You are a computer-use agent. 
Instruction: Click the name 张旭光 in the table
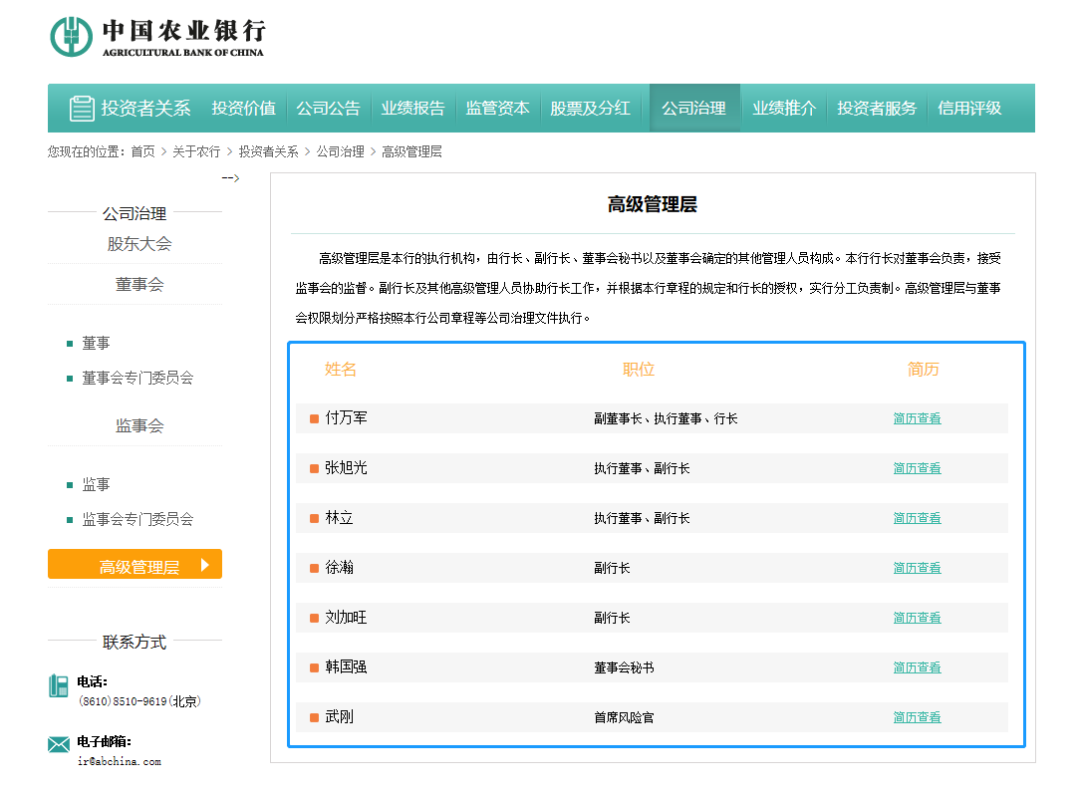[x=346, y=468]
